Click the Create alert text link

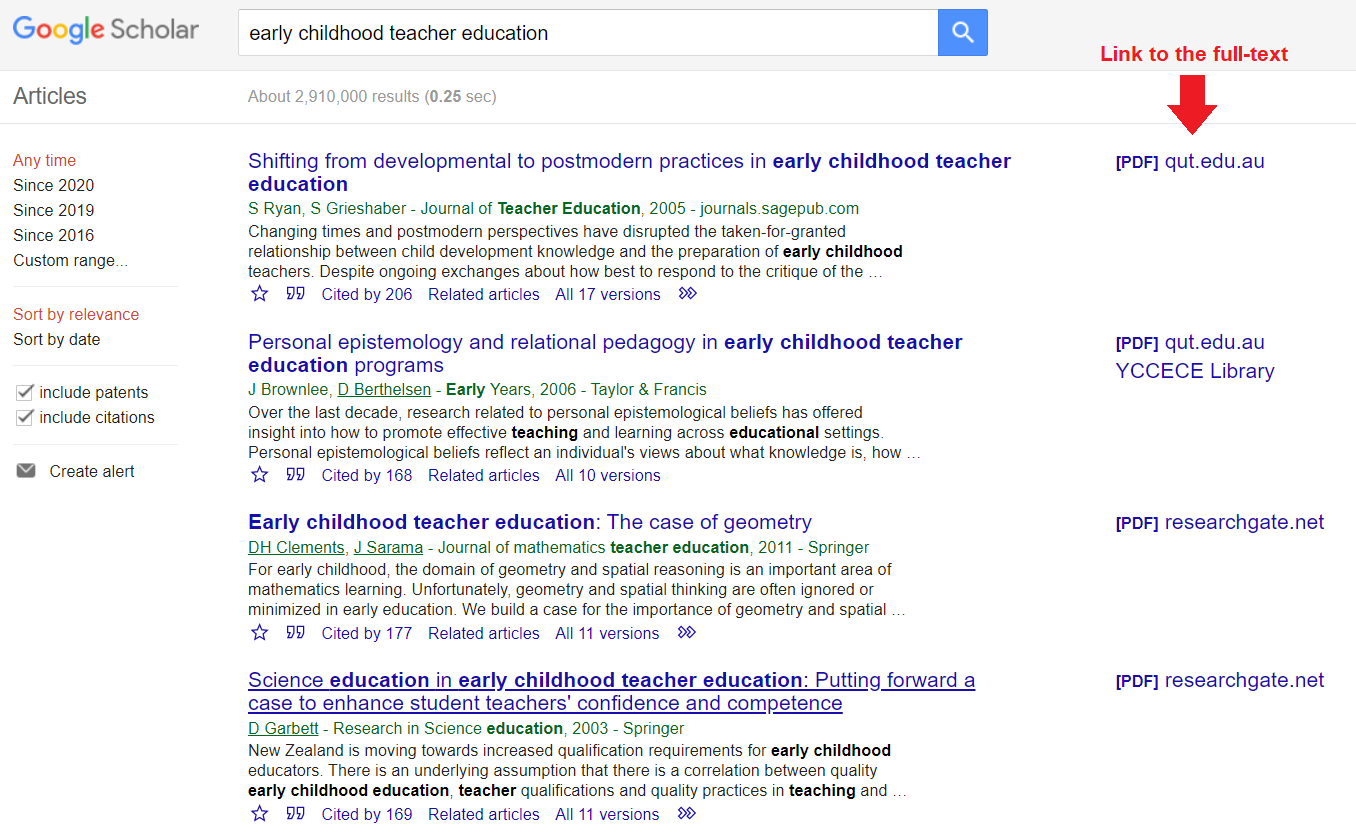tap(92, 471)
